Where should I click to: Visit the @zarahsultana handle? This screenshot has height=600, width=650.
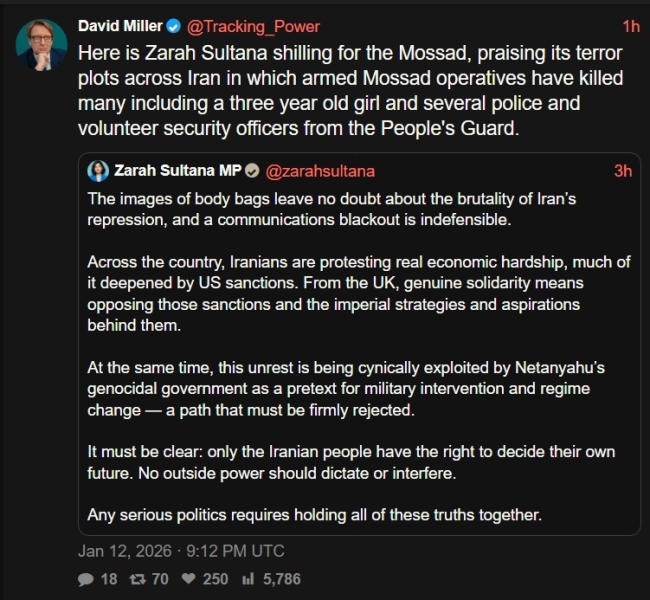pyautogui.click(x=320, y=171)
